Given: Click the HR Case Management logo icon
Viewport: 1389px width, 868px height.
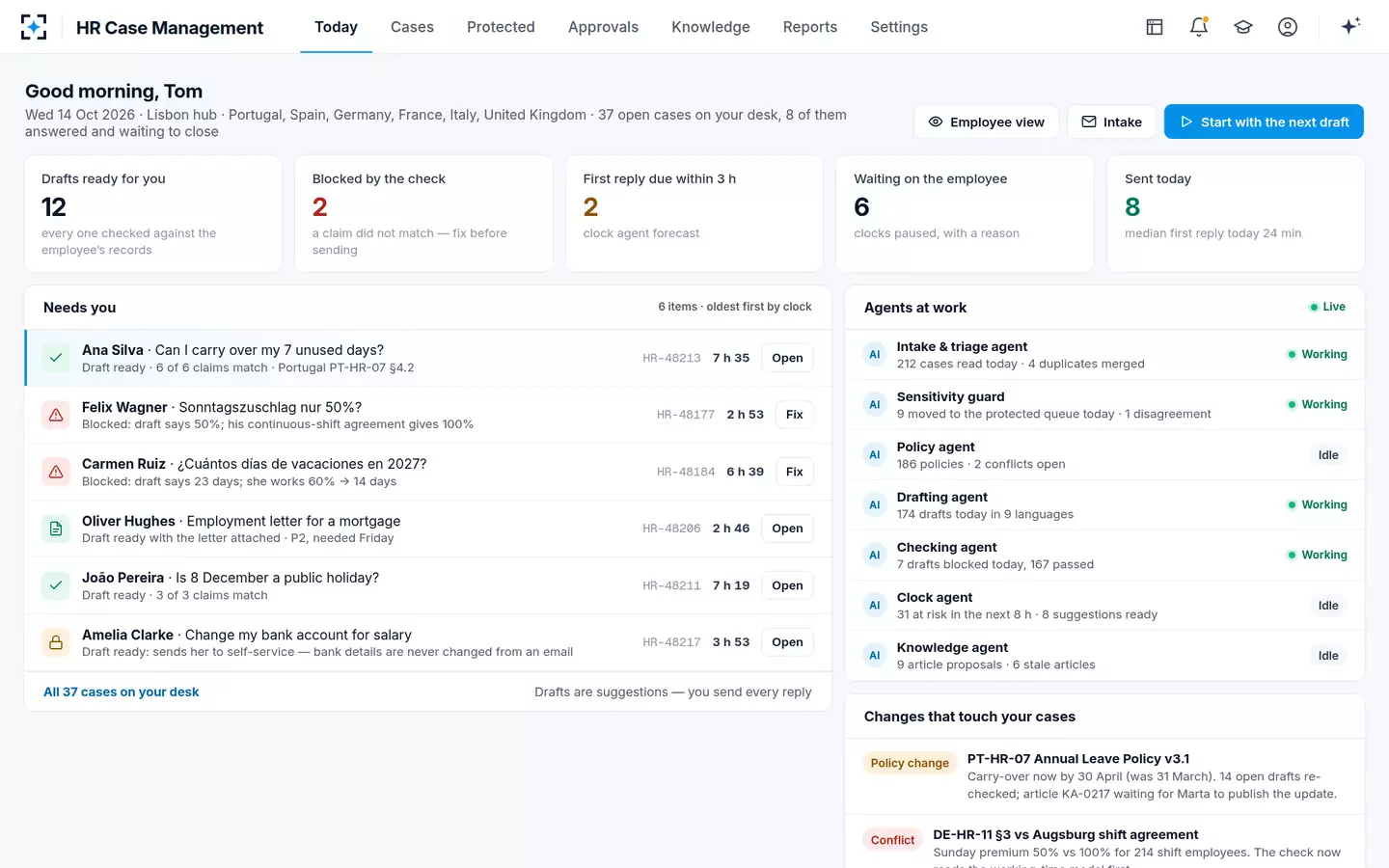Looking at the screenshot, I should (34, 27).
